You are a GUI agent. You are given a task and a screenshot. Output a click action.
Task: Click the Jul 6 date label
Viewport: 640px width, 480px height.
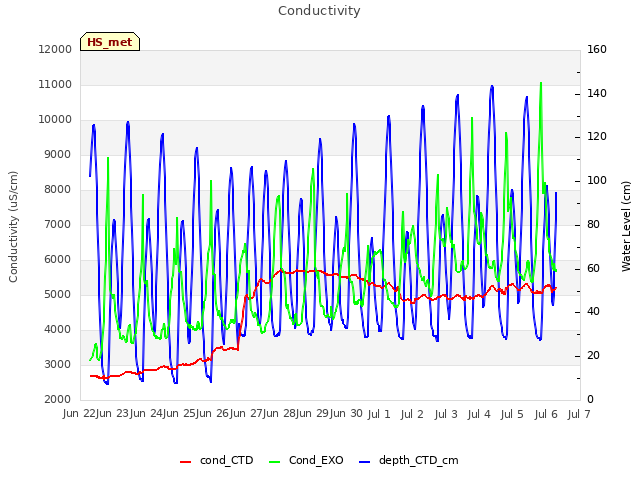[x=546, y=414]
